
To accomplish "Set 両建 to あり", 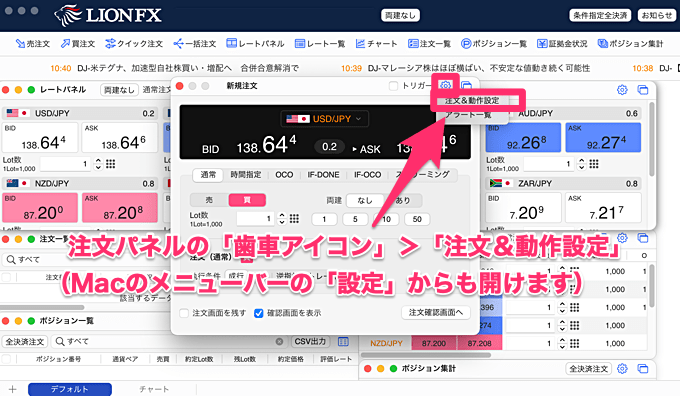I will pyautogui.click(x=402, y=200).
